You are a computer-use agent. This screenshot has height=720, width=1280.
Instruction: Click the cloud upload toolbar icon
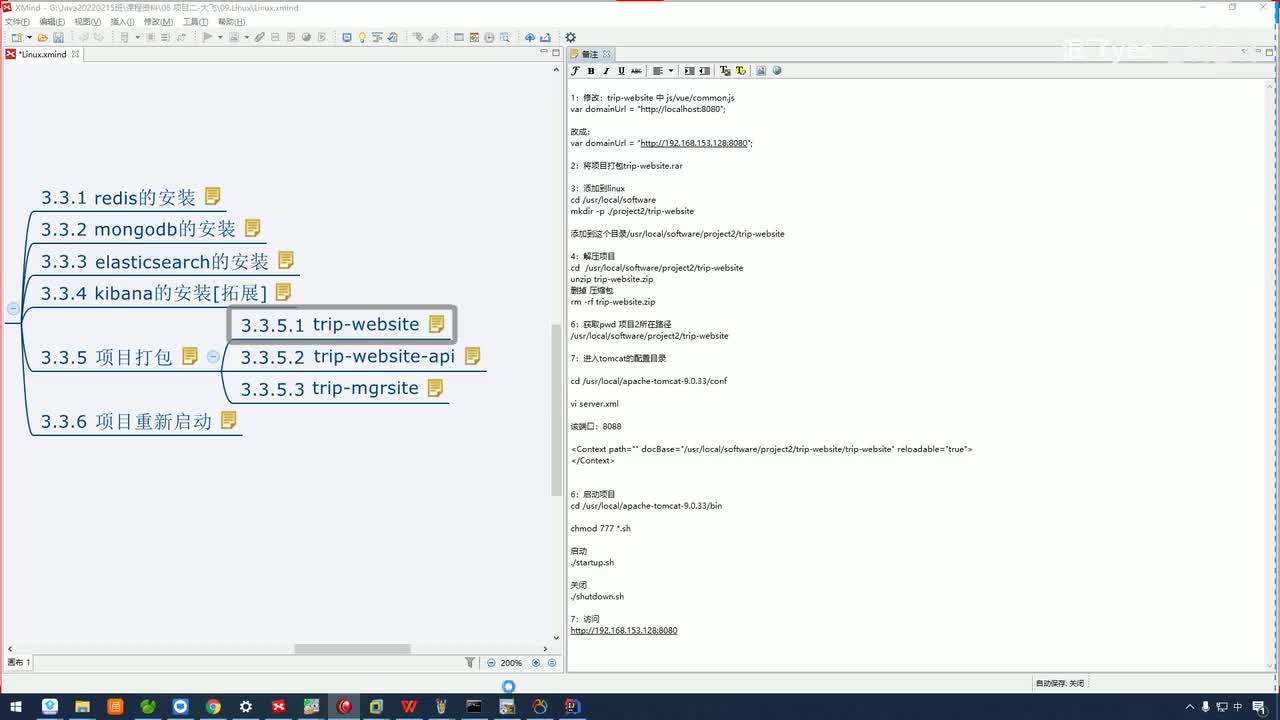click(x=530, y=38)
